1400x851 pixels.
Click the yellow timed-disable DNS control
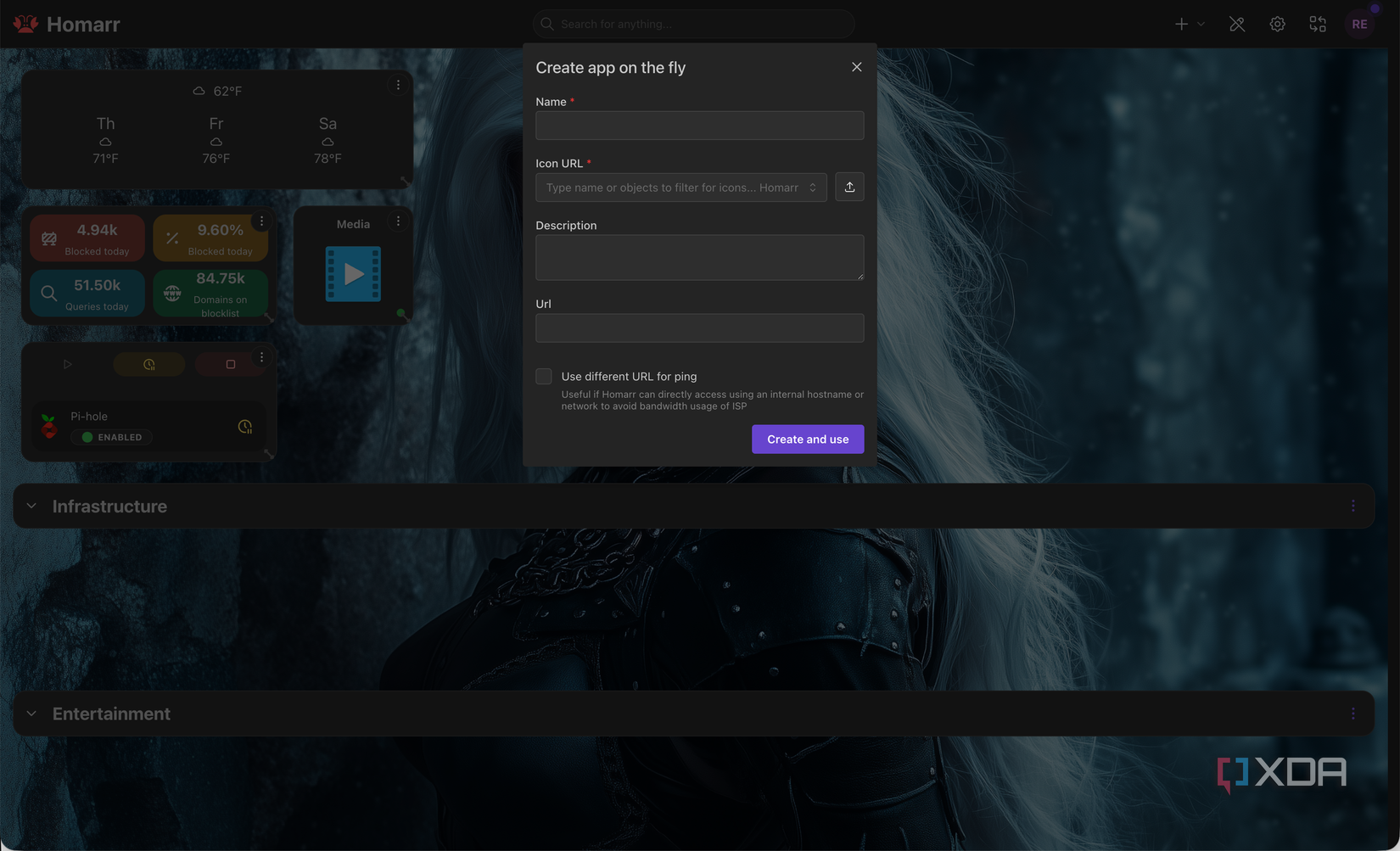pos(149,364)
